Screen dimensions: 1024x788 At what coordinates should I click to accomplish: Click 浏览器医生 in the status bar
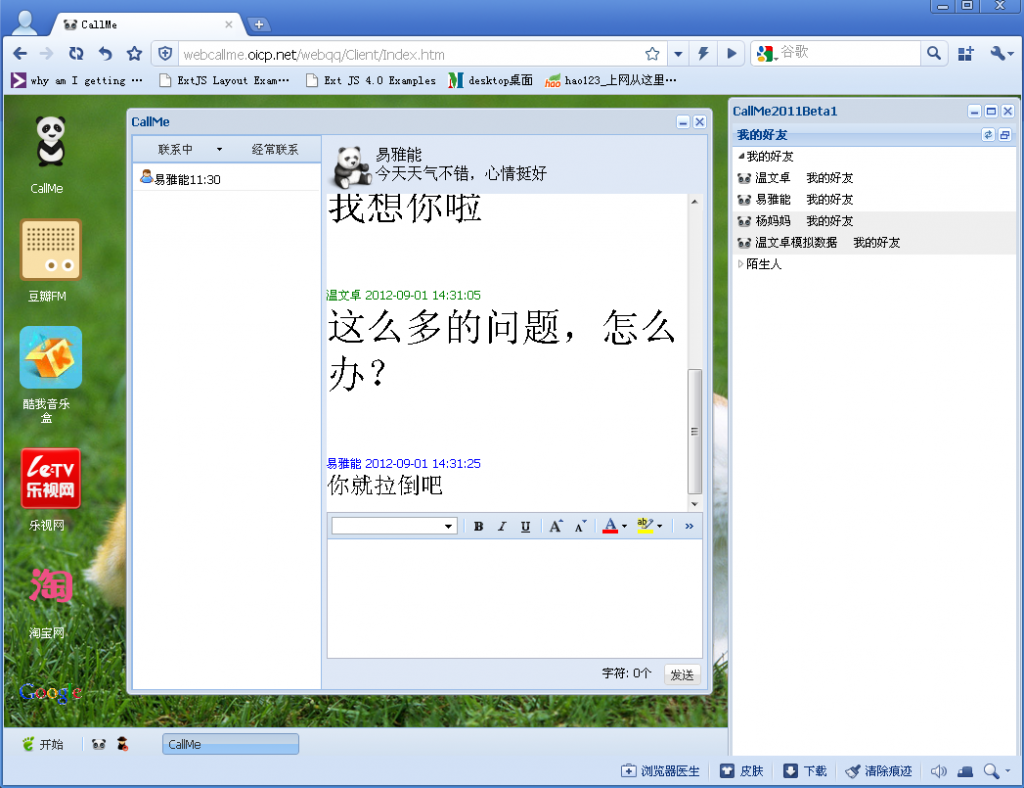point(660,771)
